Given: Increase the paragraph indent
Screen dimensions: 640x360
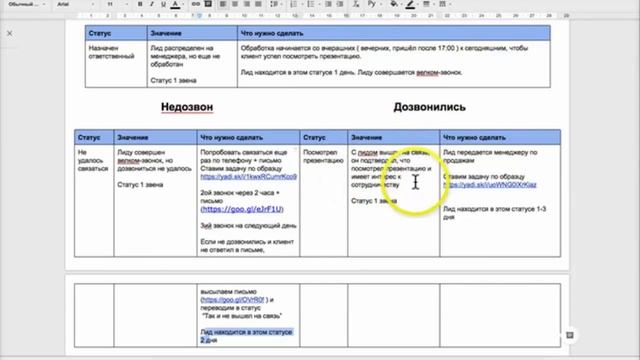Looking at the screenshot, I should coord(340,4).
